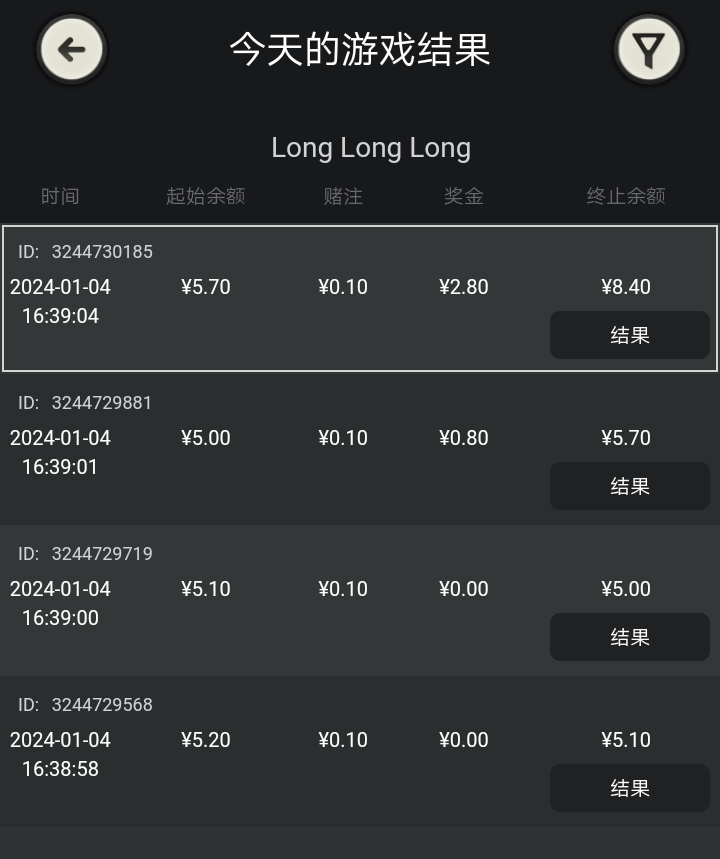Click the 时间 column header
720x859 pixels.
60,196
